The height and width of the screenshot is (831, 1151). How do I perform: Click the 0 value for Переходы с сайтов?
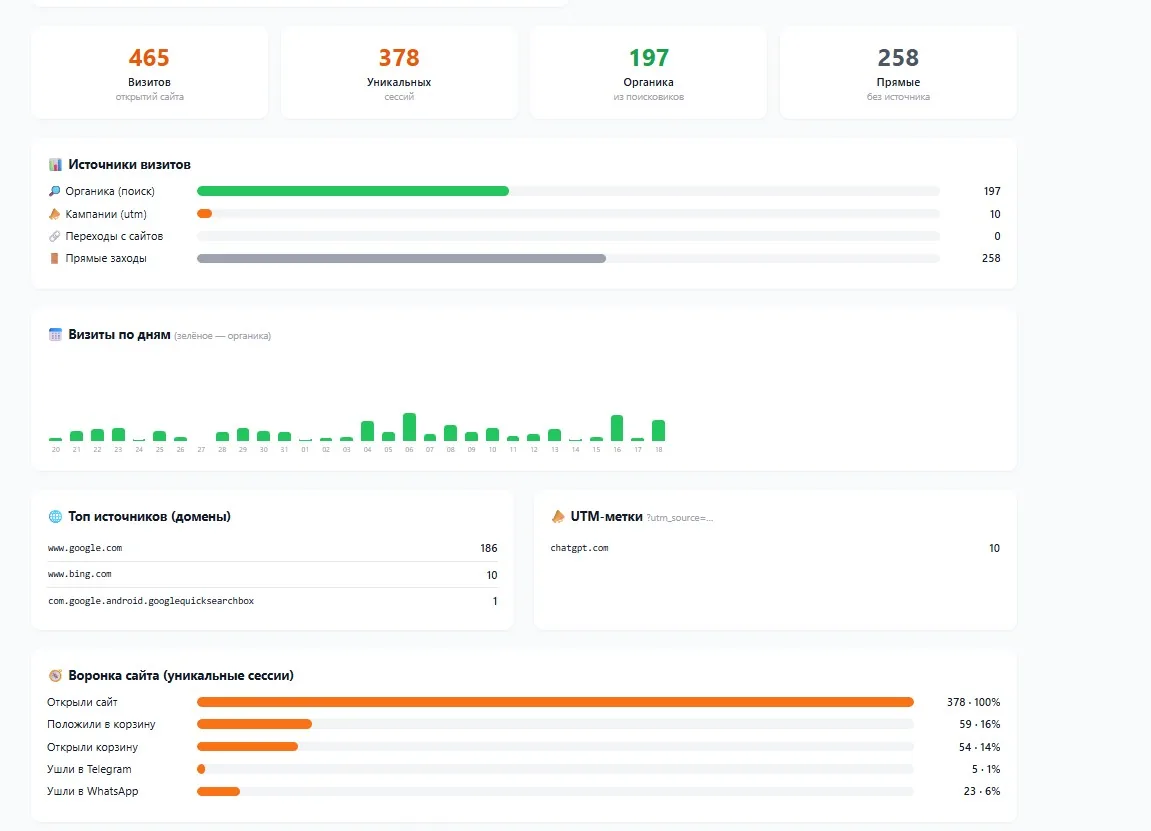(998, 236)
